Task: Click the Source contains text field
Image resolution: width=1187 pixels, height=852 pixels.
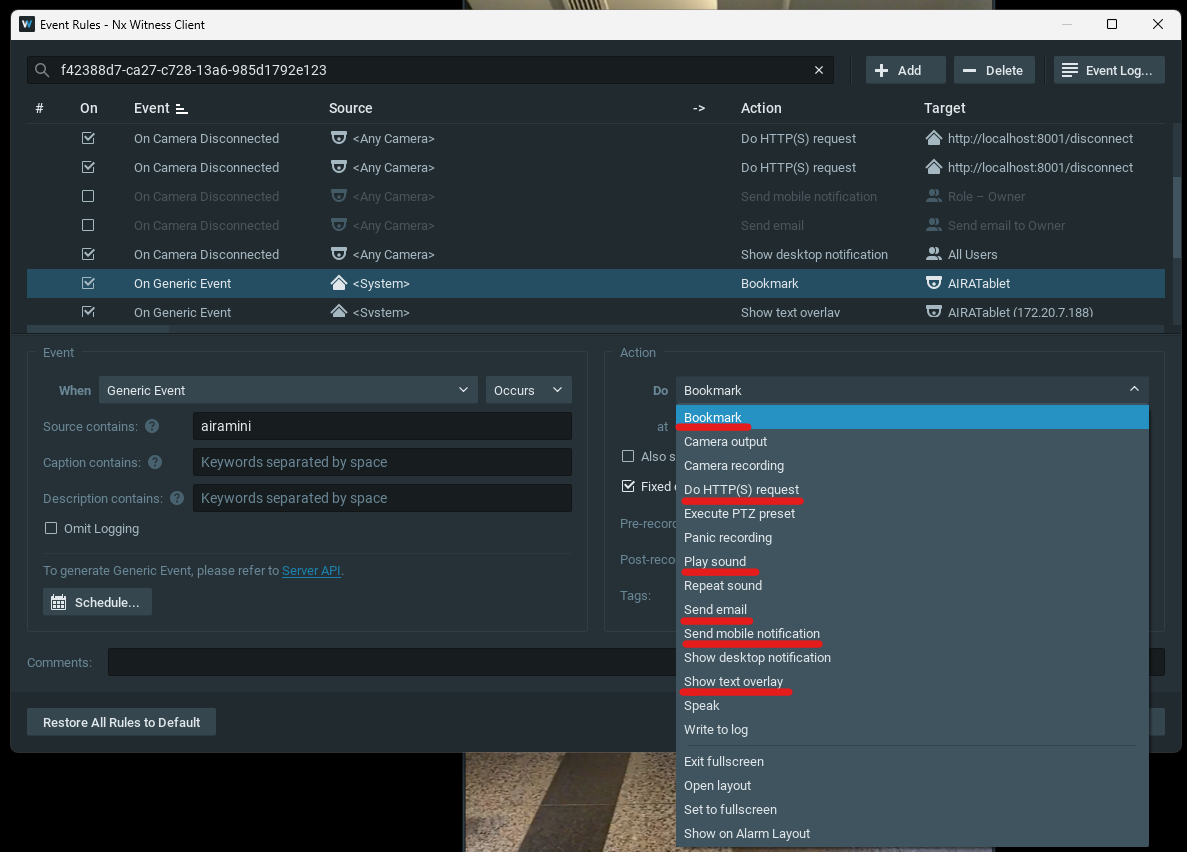Action: 382,426
